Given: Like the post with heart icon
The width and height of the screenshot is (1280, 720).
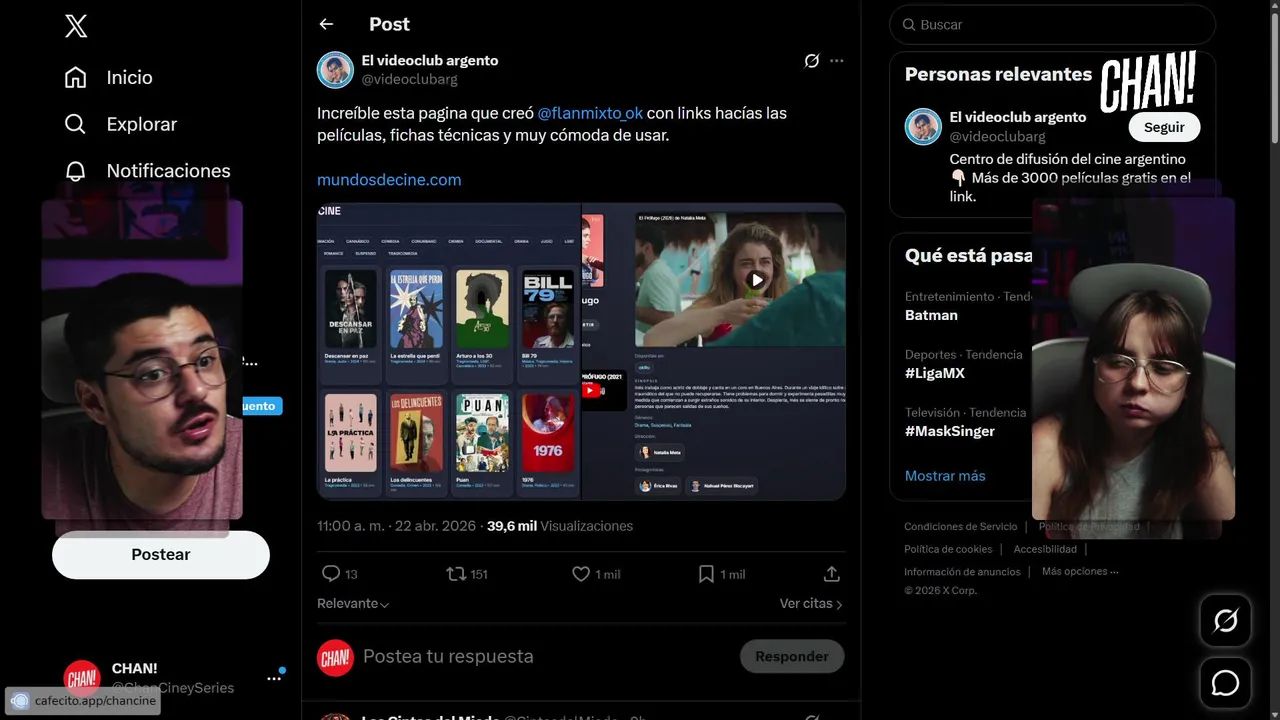Looking at the screenshot, I should coord(581,574).
